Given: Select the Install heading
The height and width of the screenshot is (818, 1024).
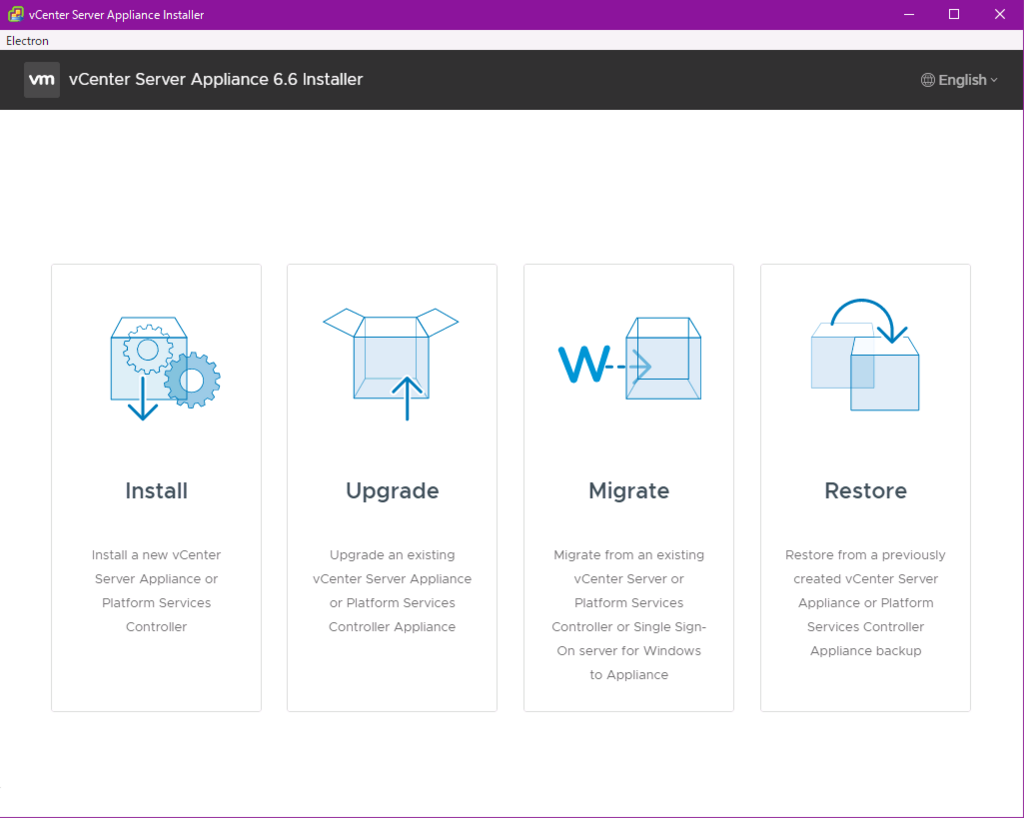Looking at the screenshot, I should click(x=157, y=491).
